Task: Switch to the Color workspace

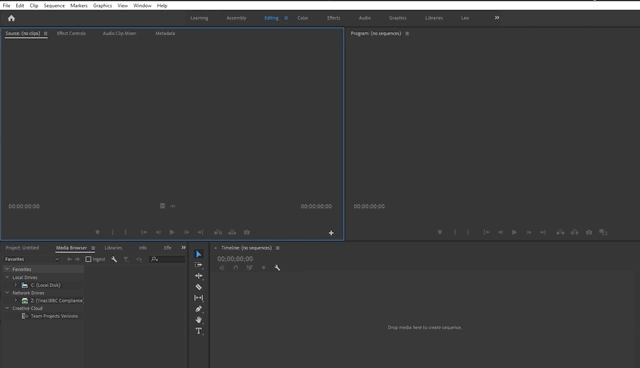Action: (x=302, y=18)
